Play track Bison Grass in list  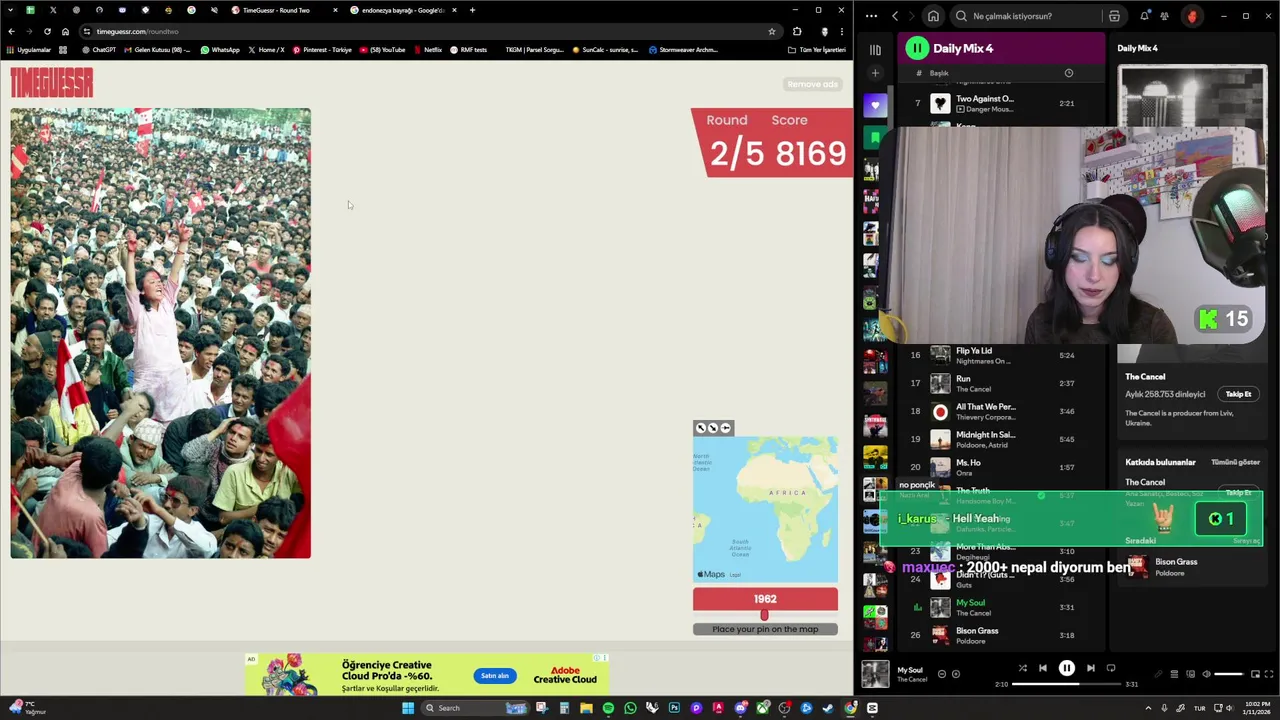point(1000,635)
